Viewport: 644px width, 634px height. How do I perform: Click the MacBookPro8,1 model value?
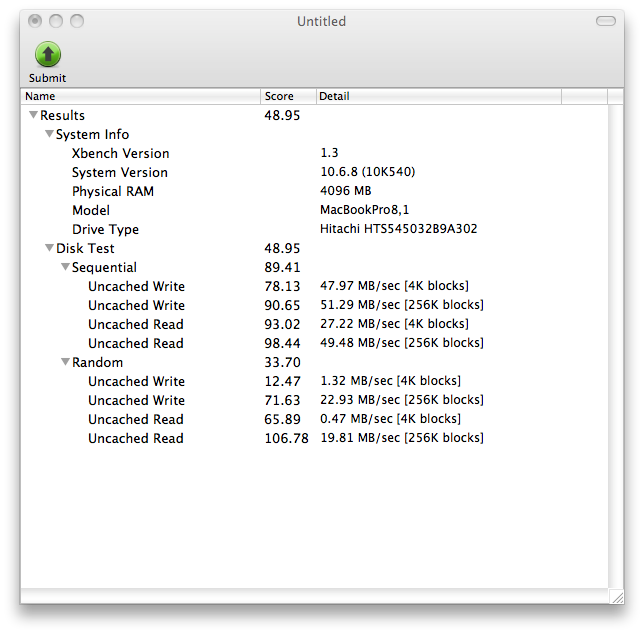coord(364,210)
